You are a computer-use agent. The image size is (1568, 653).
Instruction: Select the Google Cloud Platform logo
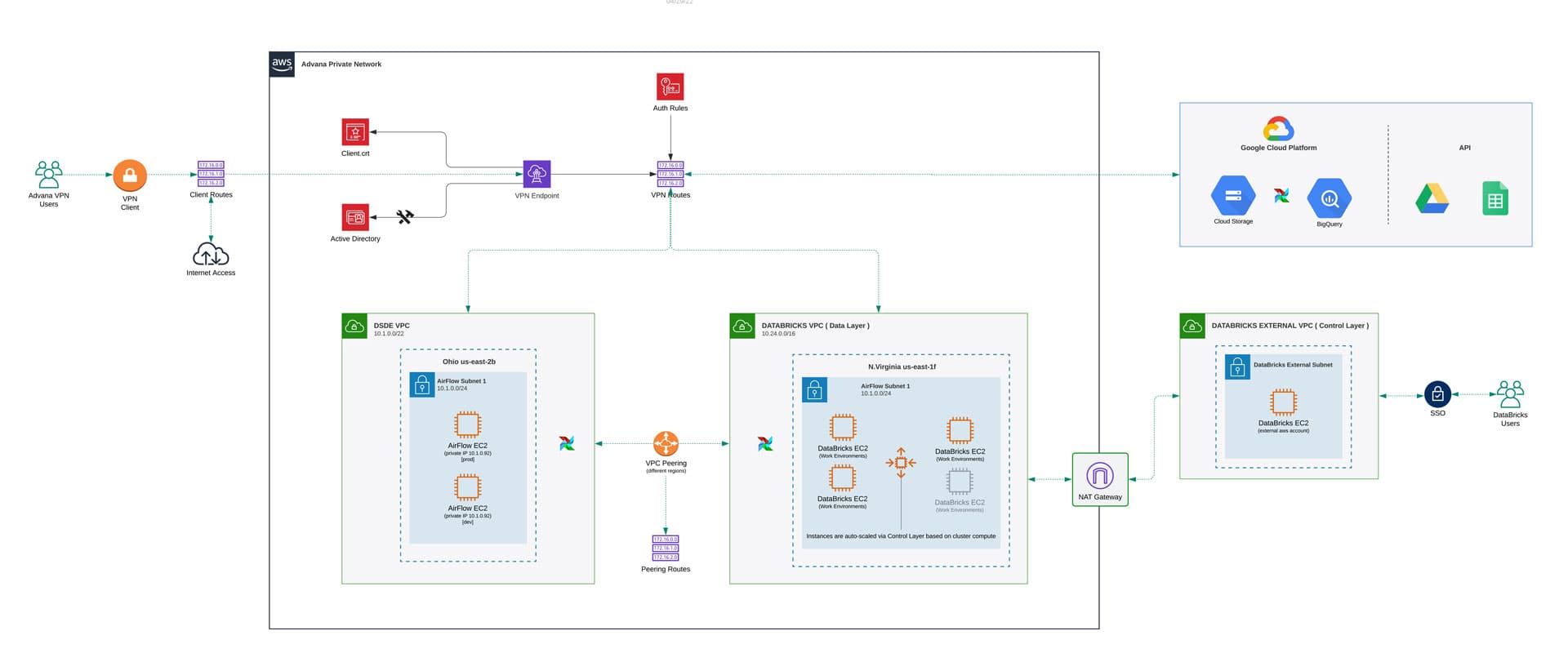[x=1278, y=129]
